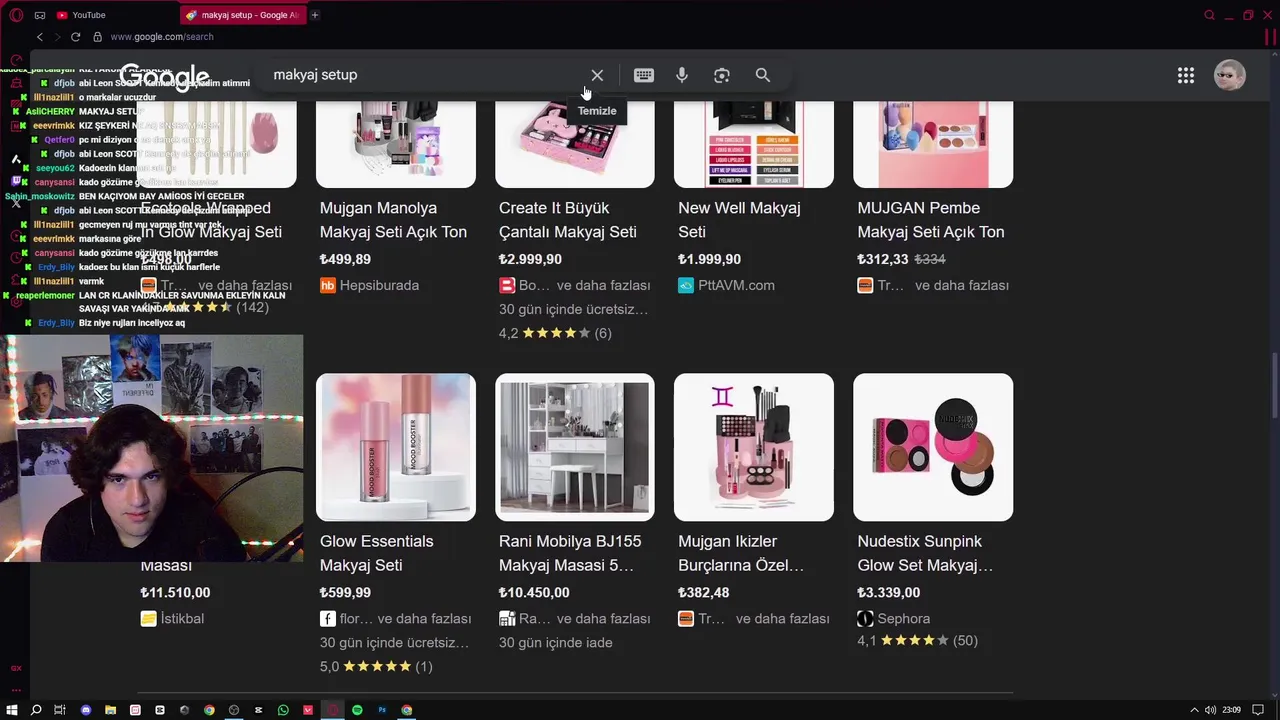Open Mujgan Manolya Makyaj Seti Açık Ton
The image size is (1280, 720).
tap(393, 220)
